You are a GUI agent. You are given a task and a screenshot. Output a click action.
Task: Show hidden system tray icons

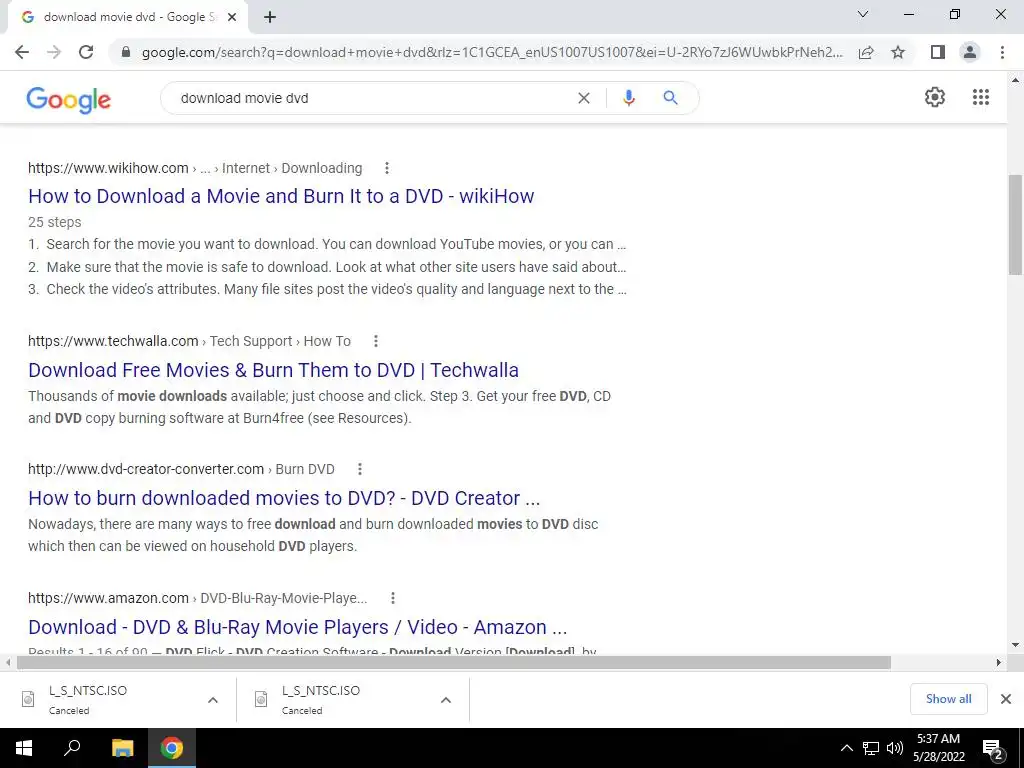coord(846,748)
